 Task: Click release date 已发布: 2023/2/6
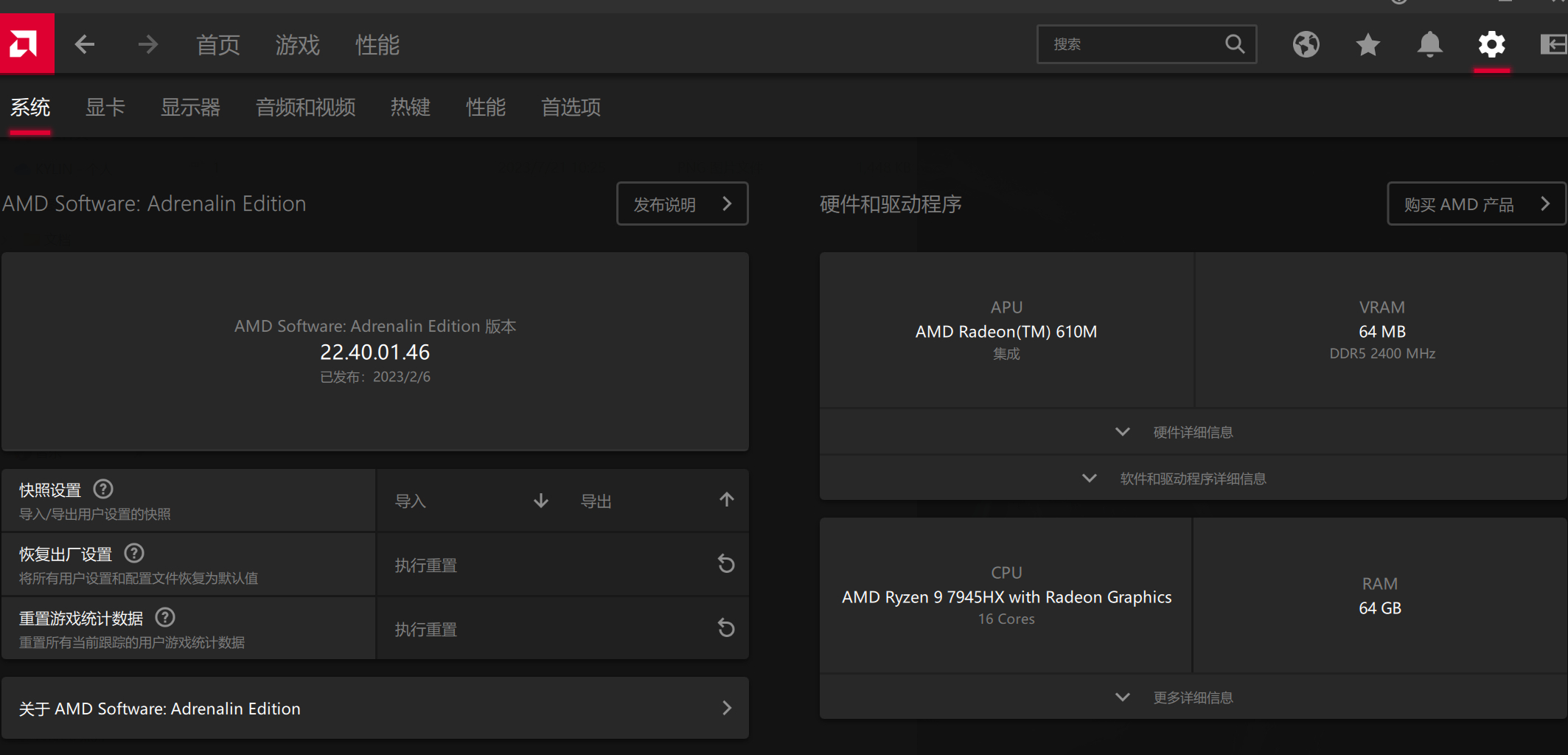(x=375, y=377)
